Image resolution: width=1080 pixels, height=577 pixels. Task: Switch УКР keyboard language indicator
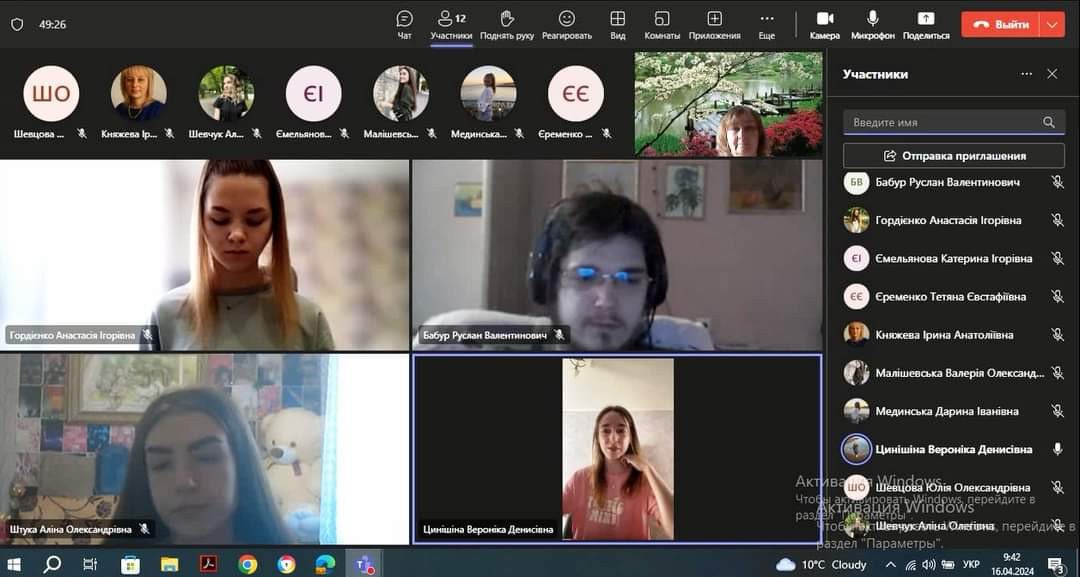[971, 565]
